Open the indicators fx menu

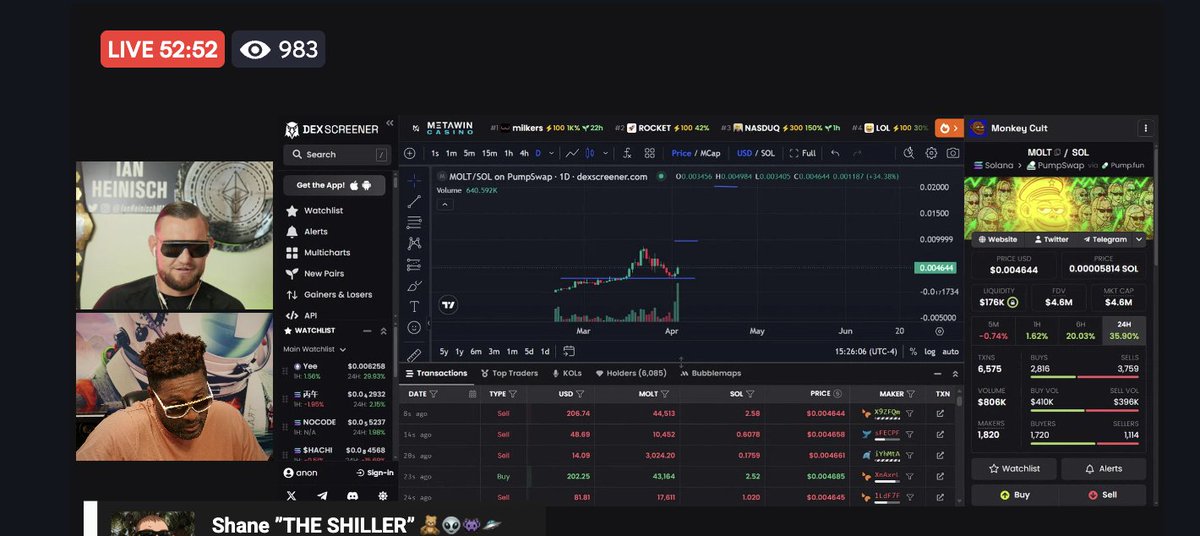(626, 153)
